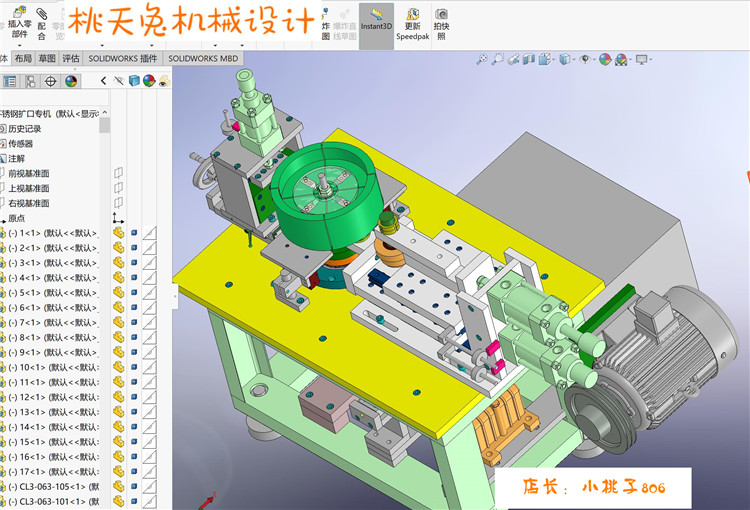Click appearance swatch triangle for component 15<1>
Viewport: 750px width, 510px height.
[149, 442]
